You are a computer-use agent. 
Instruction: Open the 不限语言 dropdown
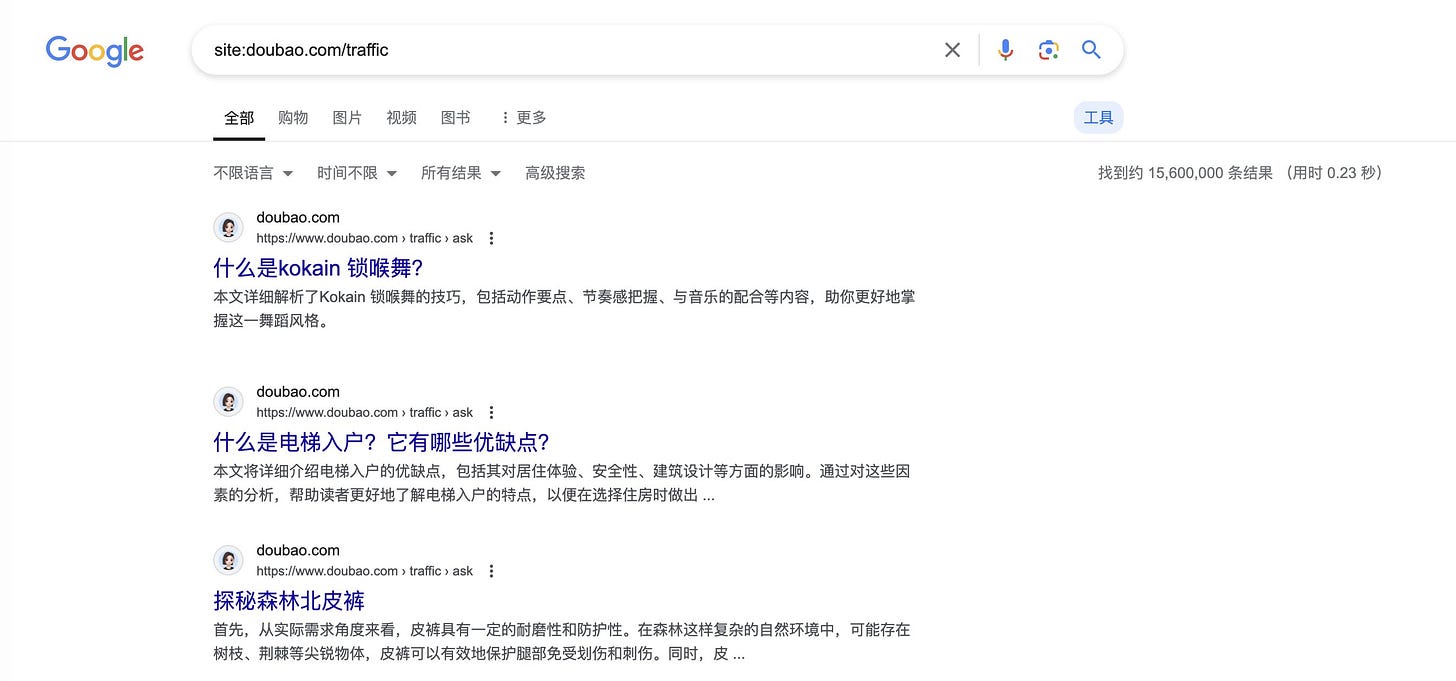(x=253, y=173)
